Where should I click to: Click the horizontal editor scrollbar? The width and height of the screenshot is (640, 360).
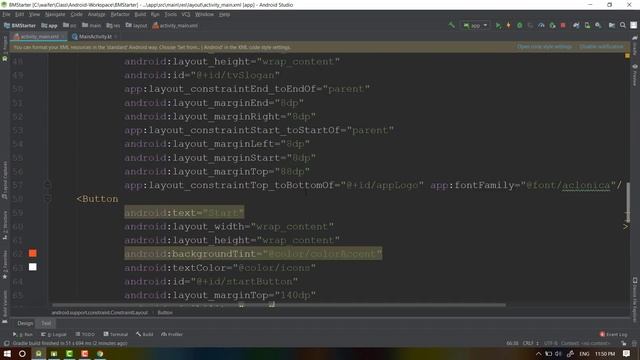click(x=279, y=305)
